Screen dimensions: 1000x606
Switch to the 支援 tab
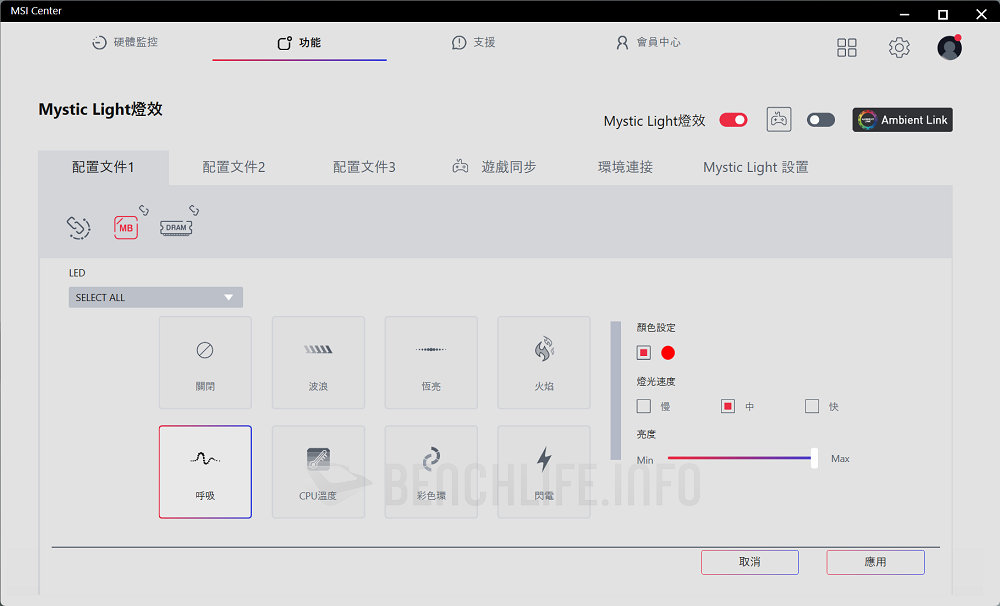[473, 42]
